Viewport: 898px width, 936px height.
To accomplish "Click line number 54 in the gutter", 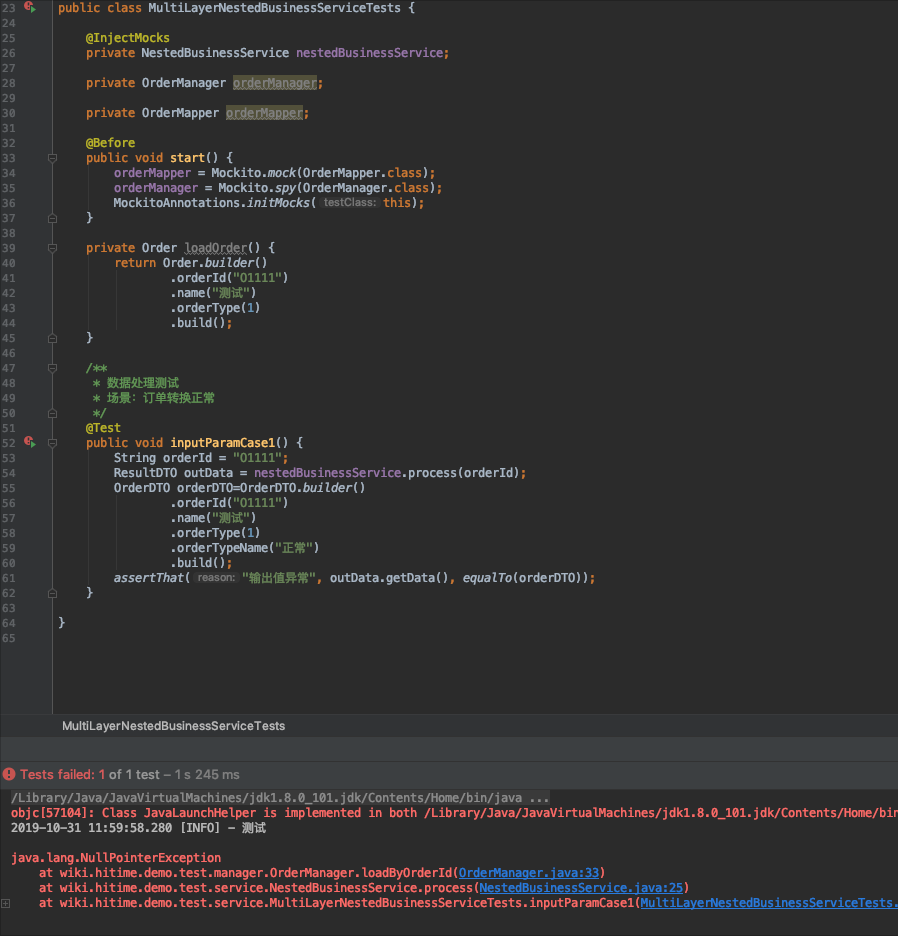I will tap(9, 472).
